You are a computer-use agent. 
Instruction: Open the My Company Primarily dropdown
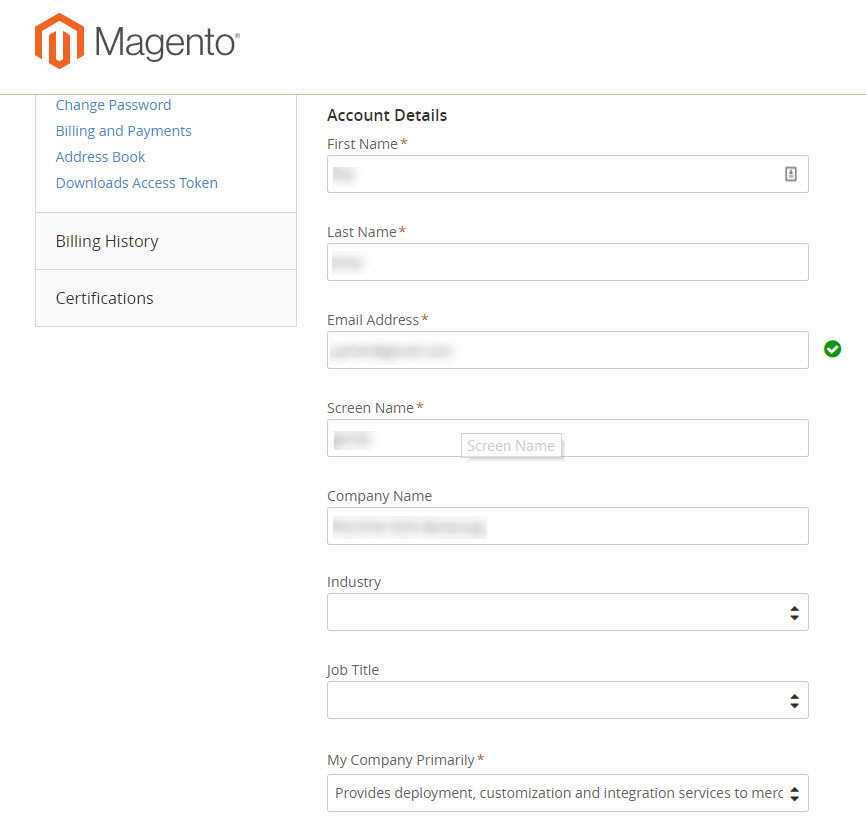pyautogui.click(x=567, y=793)
